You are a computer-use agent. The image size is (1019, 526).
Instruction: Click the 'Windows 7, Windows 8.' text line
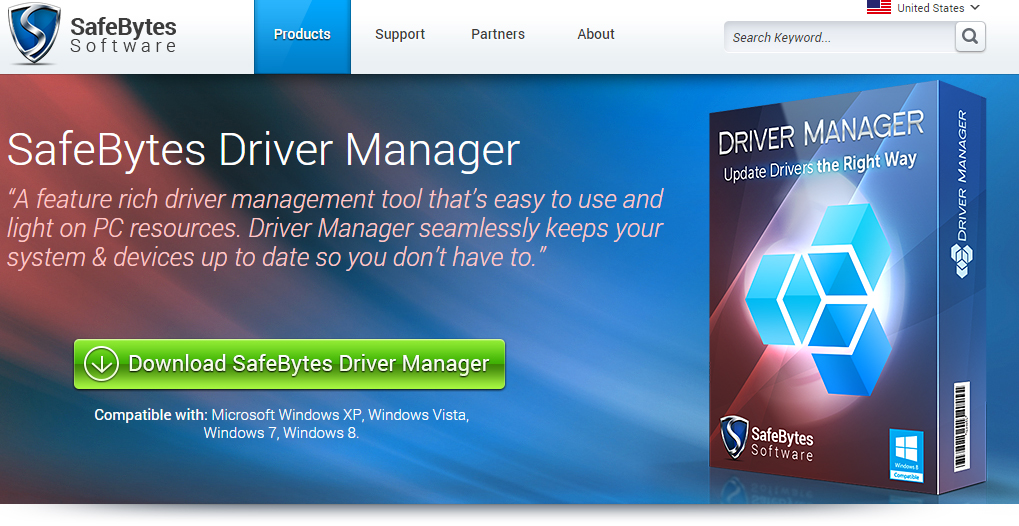coord(281,433)
